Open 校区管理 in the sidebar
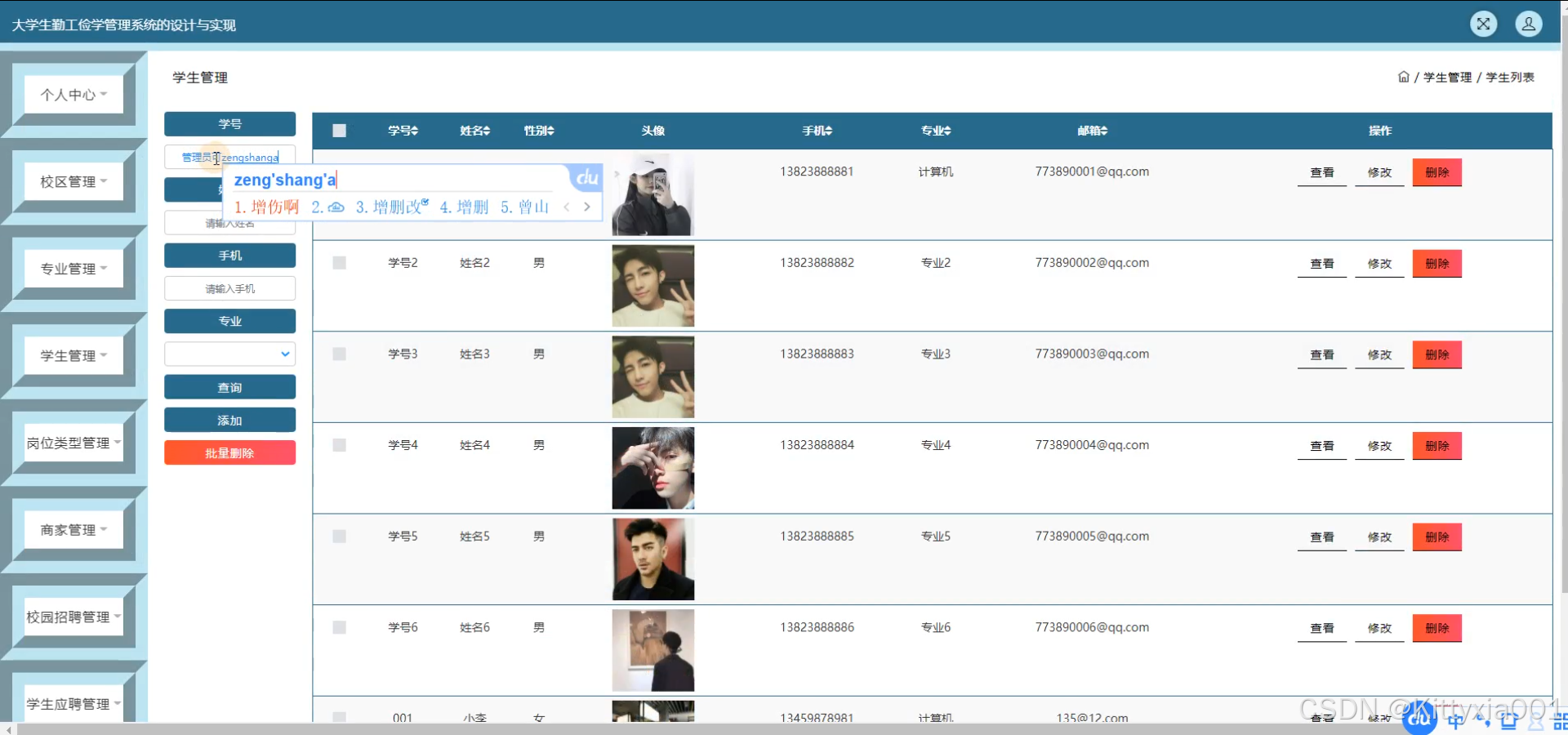Image resolution: width=1568 pixels, height=735 pixels. tap(73, 181)
